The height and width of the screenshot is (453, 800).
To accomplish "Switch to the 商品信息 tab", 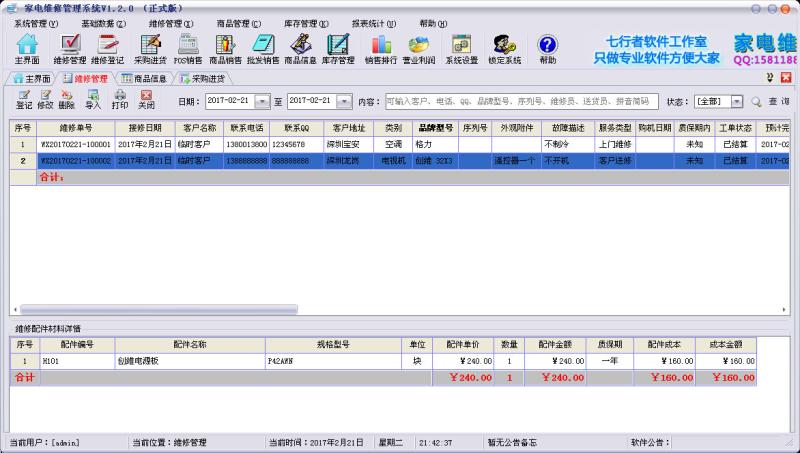I will [x=144, y=79].
